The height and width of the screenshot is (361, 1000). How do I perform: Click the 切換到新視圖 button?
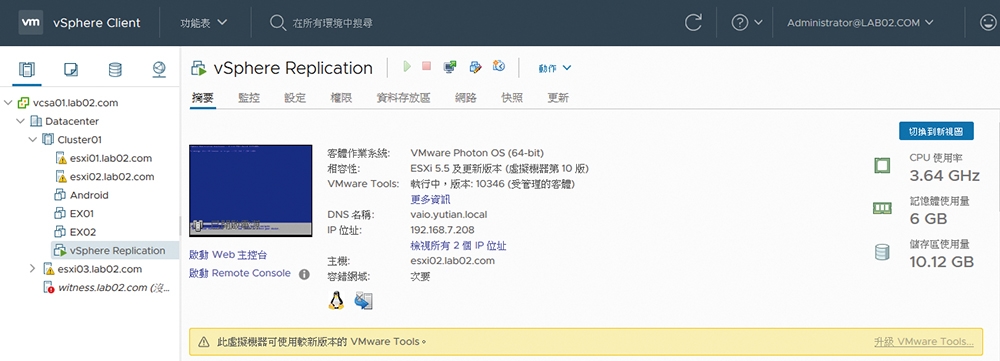[x=936, y=131]
